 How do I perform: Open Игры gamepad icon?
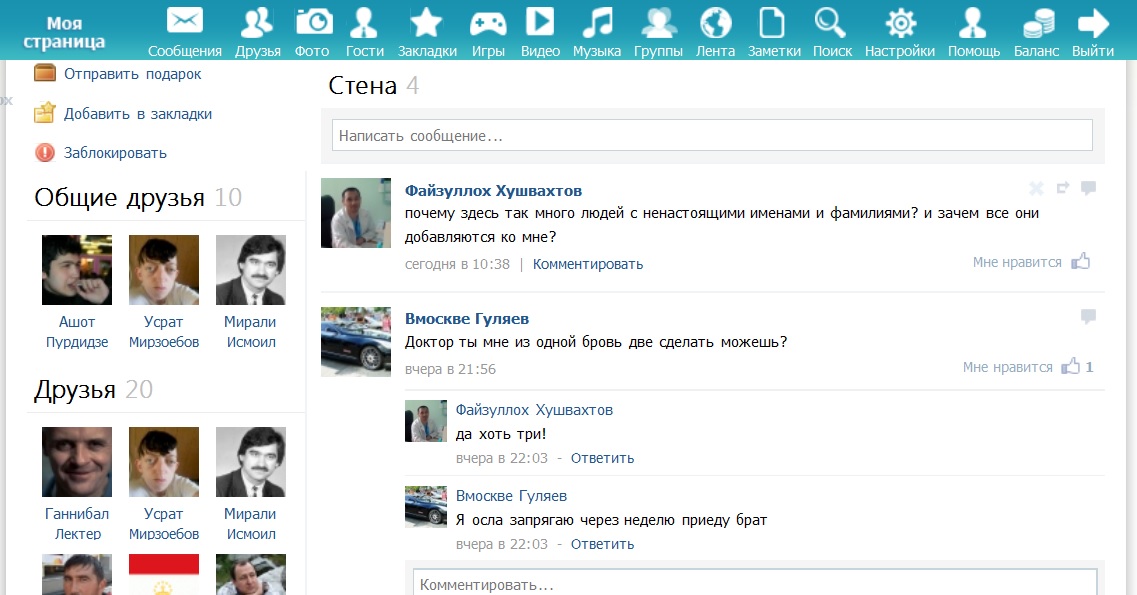coord(488,24)
